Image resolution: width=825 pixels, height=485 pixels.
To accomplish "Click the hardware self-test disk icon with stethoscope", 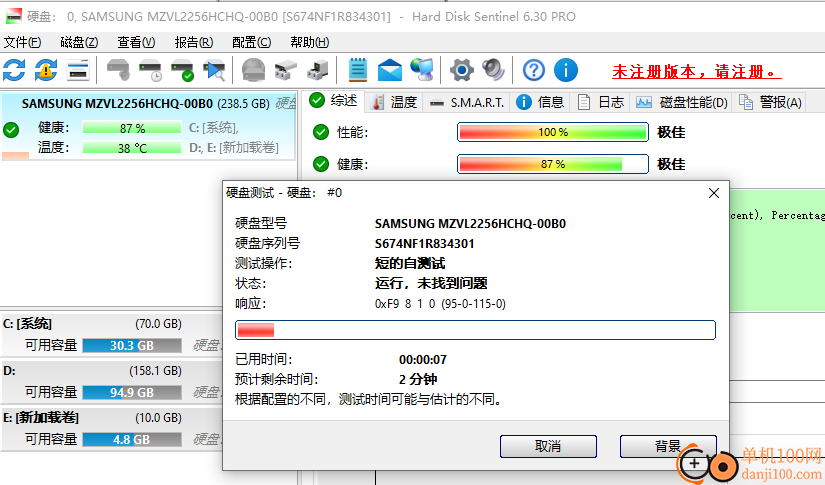I will (118, 70).
